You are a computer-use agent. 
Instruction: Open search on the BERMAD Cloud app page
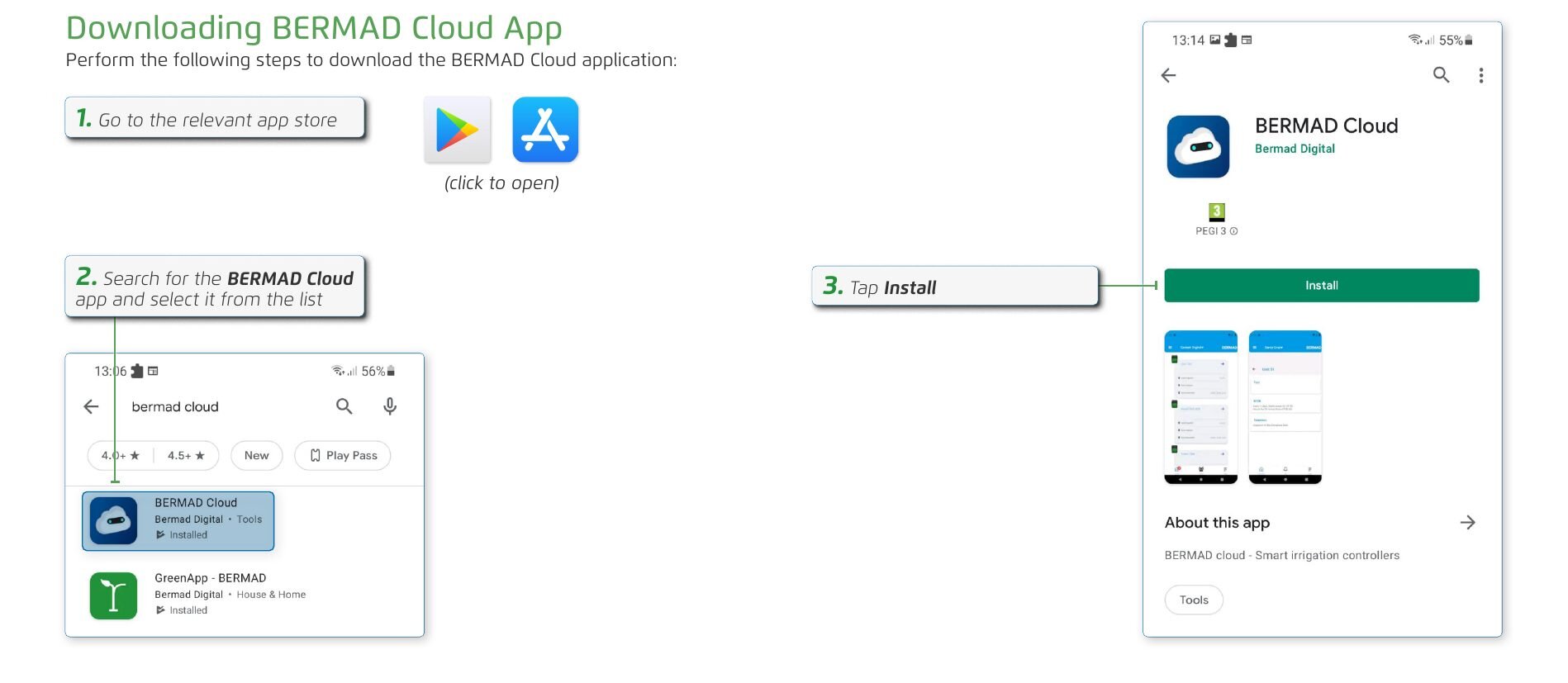[x=1441, y=75]
